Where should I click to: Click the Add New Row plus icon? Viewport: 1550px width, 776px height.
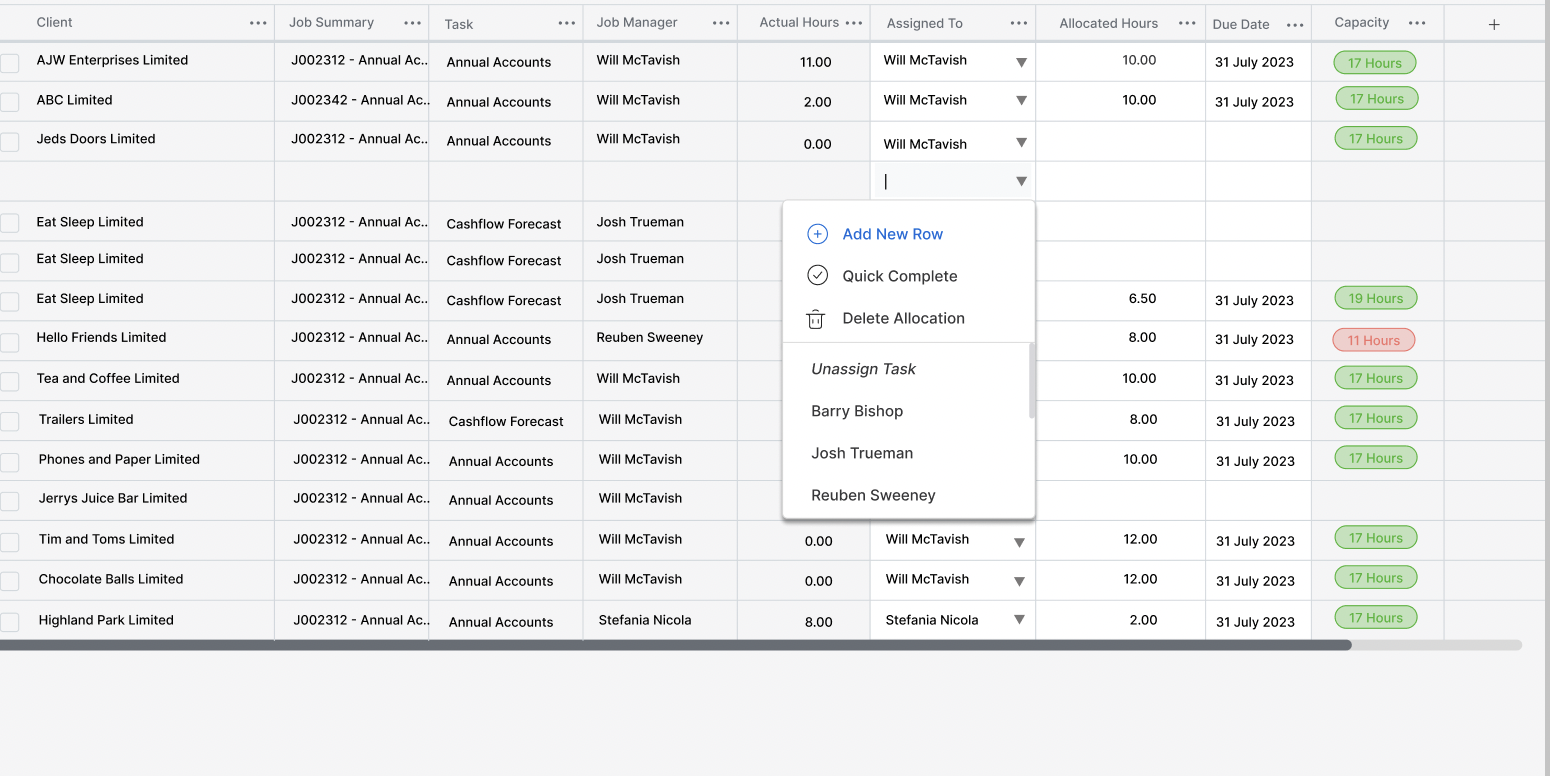[817, 234]
